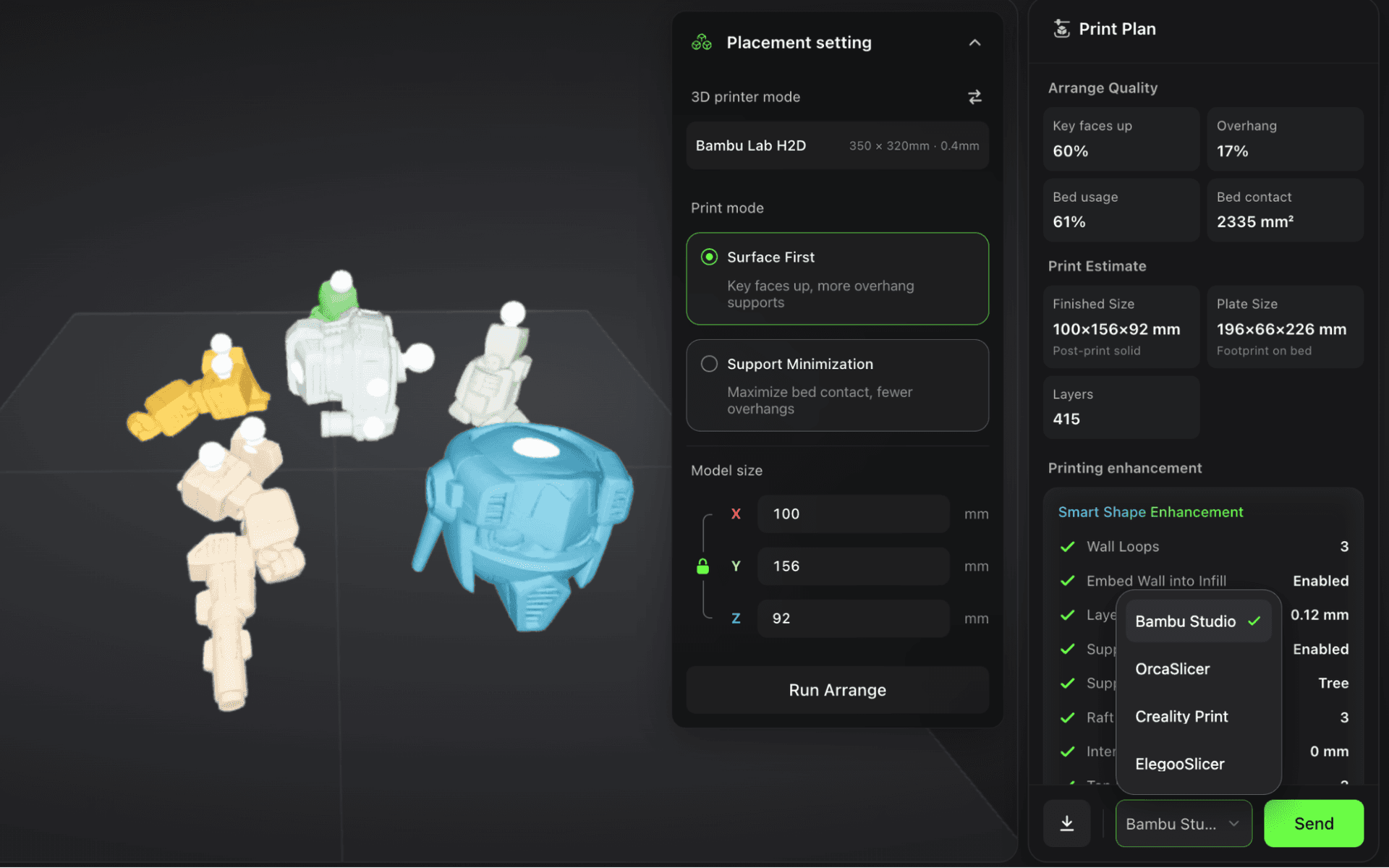This screenshot has height=868, width=1389.
Task: Click the Wall Loops value 3
Action: (1344, 547)
